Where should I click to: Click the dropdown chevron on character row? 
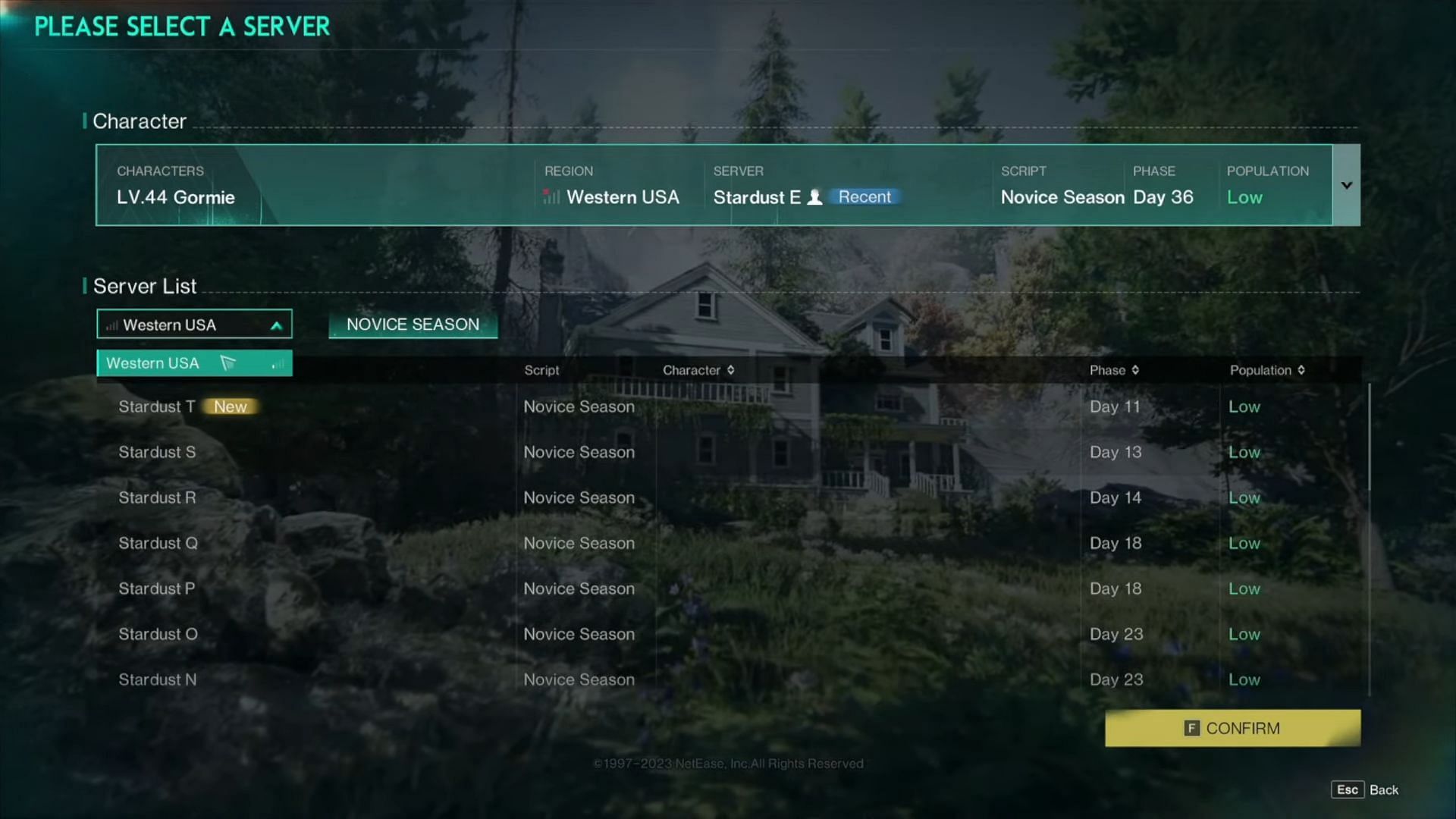click(x=1347, y=185)
